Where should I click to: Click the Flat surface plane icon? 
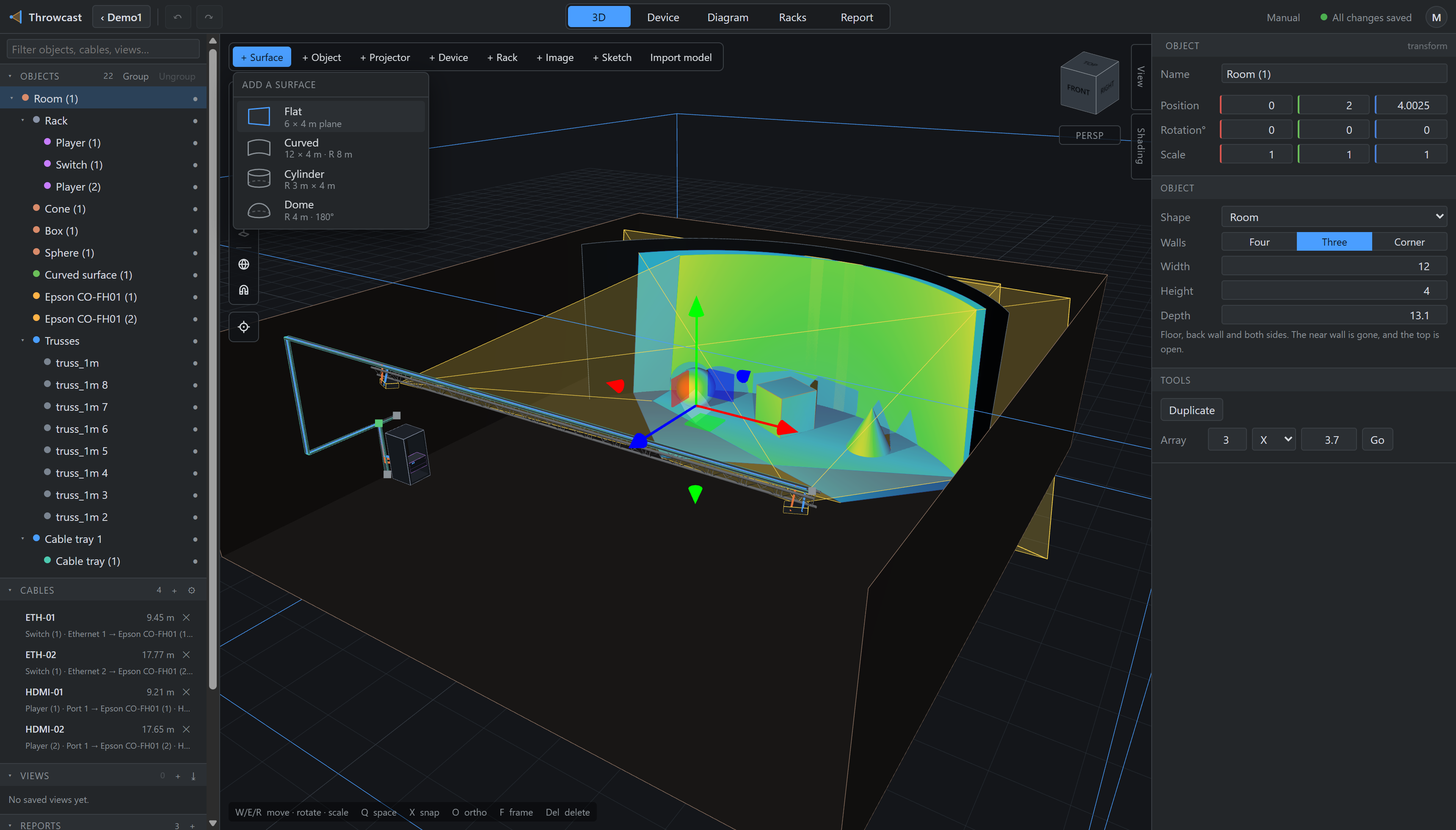click(259, 116)
